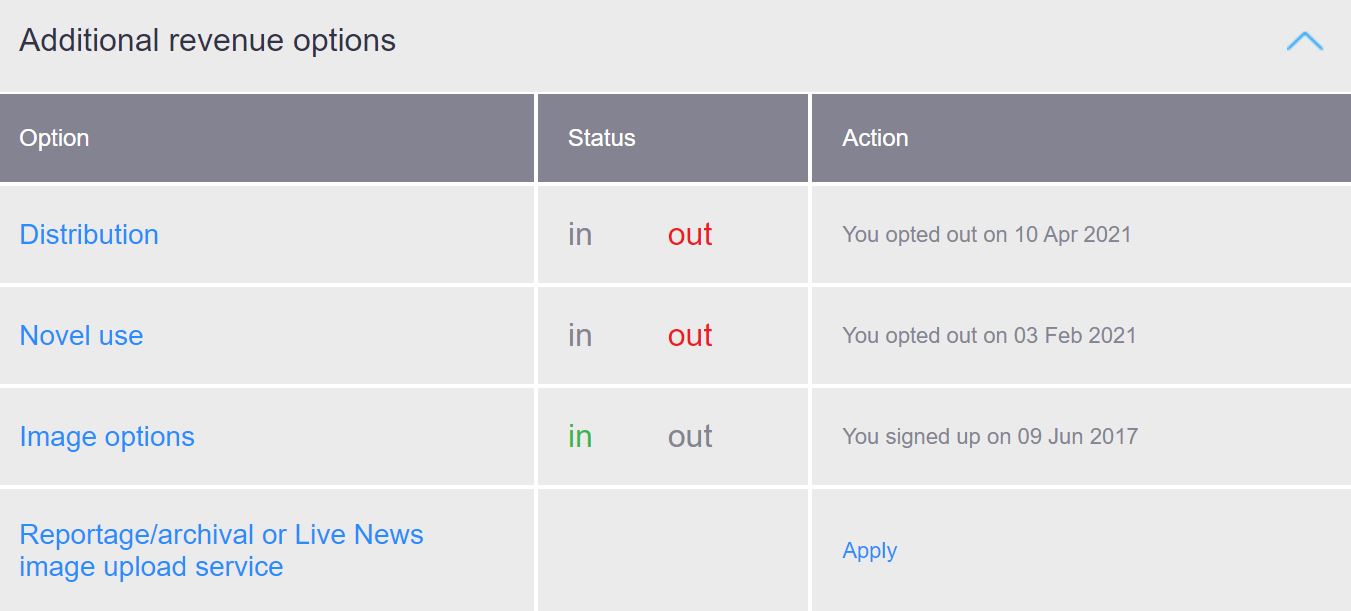Viewport: 1351px width, 611px height.
Task: Click the Image options signed up date text
Action: (989, 436)
